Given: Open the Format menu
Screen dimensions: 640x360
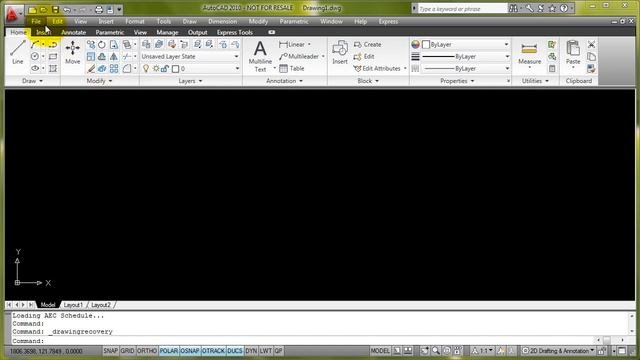Looking at the screenshot, I should tap(135, 21).
